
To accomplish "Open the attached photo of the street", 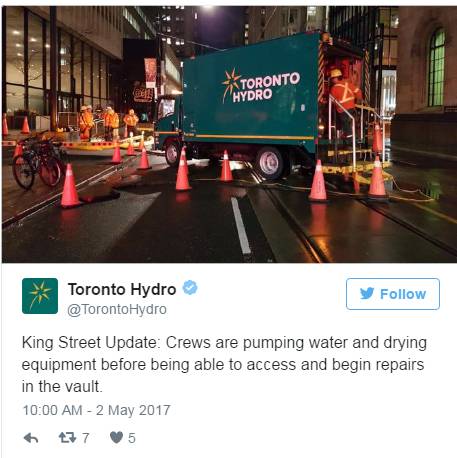I will coord(229,134).
